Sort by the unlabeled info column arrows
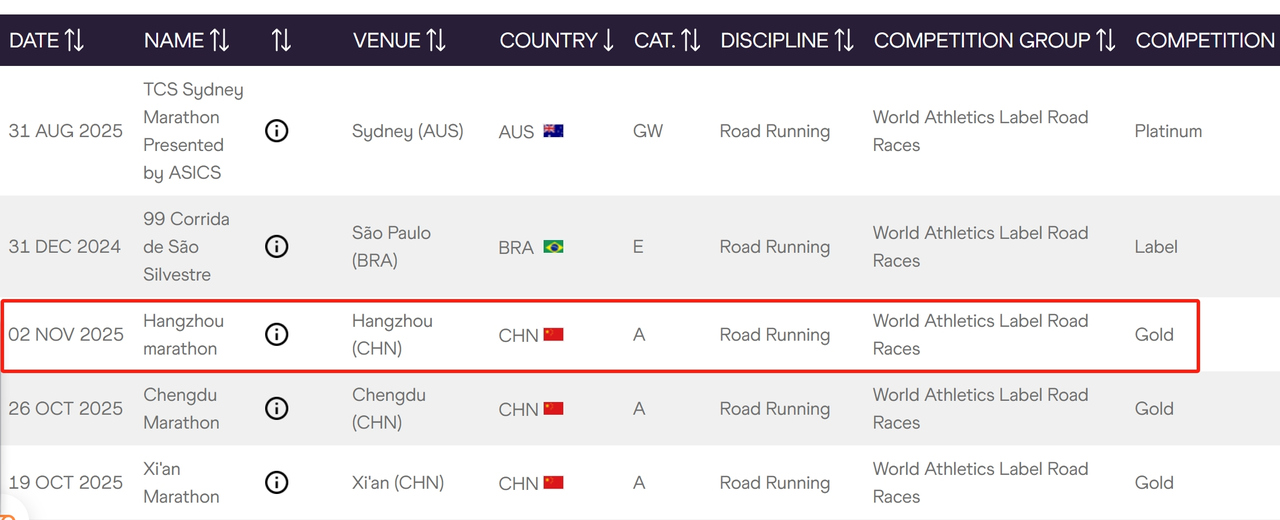 [x=281, y=40]
